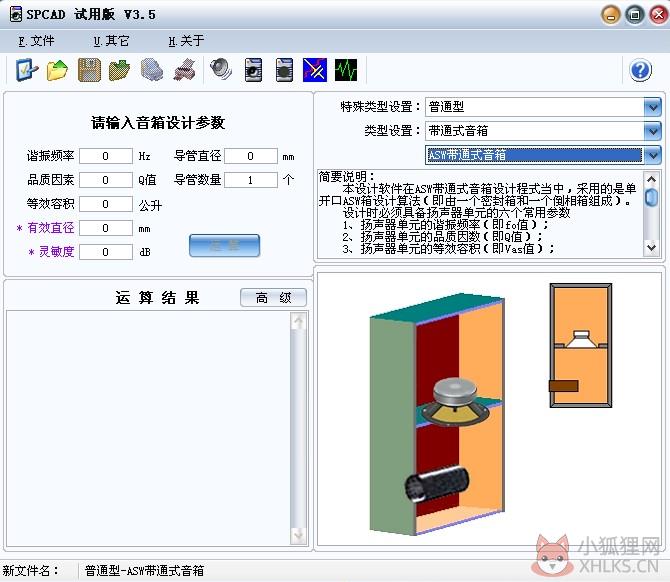Click results panel scroll down arrow

299,535
